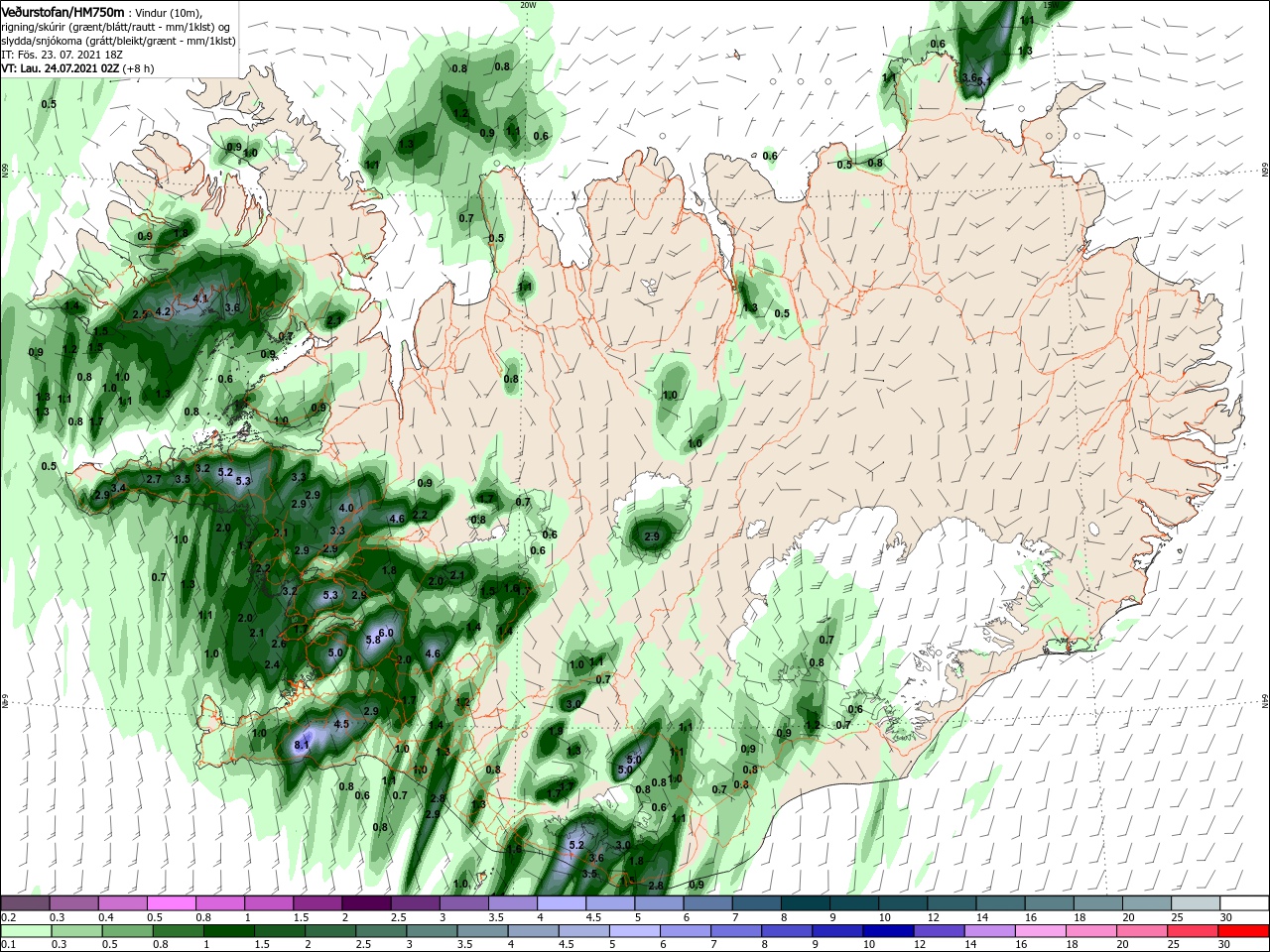
Task: Pick the mauve 0.2 snow scale swatch
Action: 25,902
